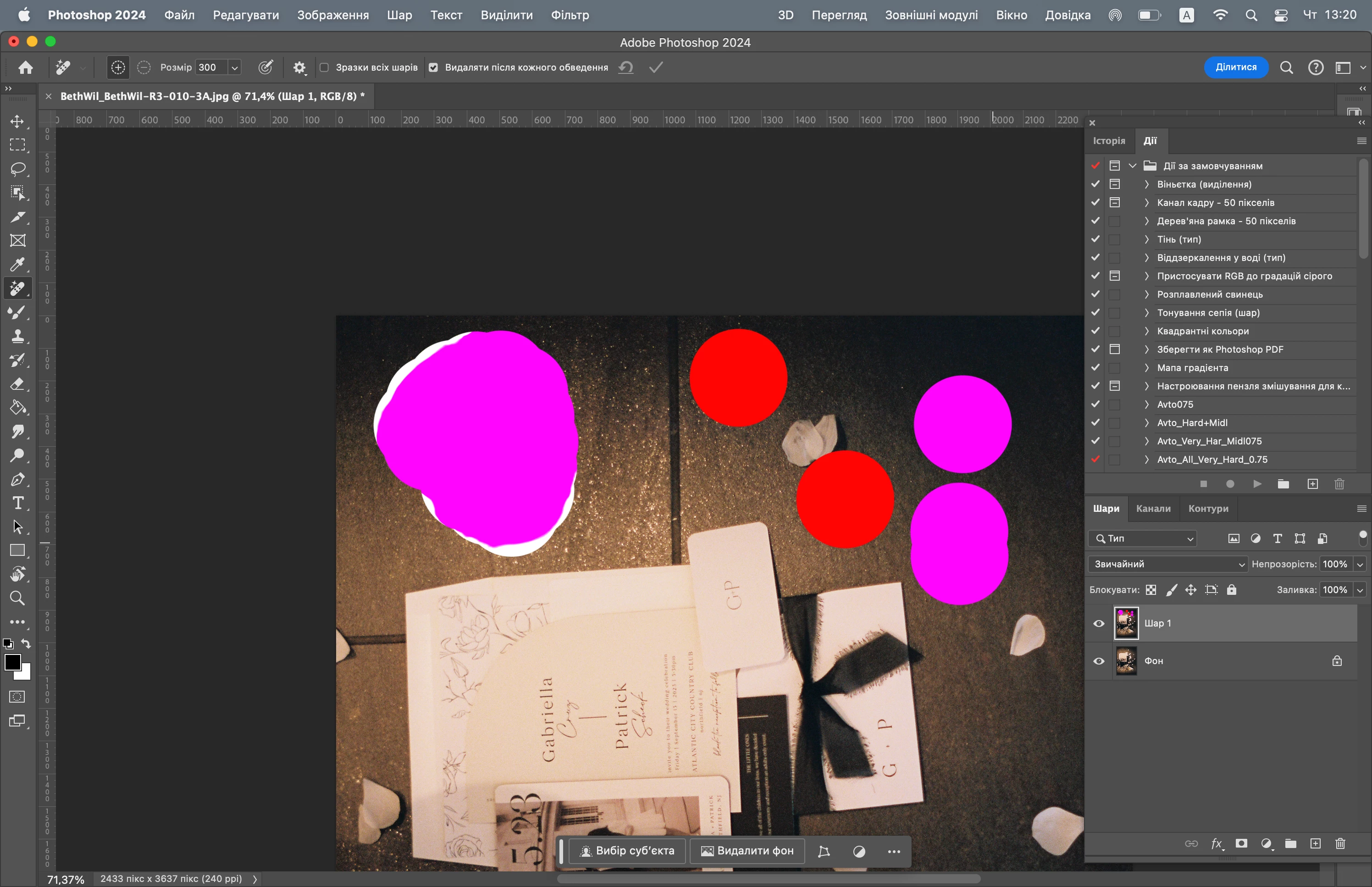Click the play action button
The height and width of the screenshot is (887, 1372).
pos(1257,484)
